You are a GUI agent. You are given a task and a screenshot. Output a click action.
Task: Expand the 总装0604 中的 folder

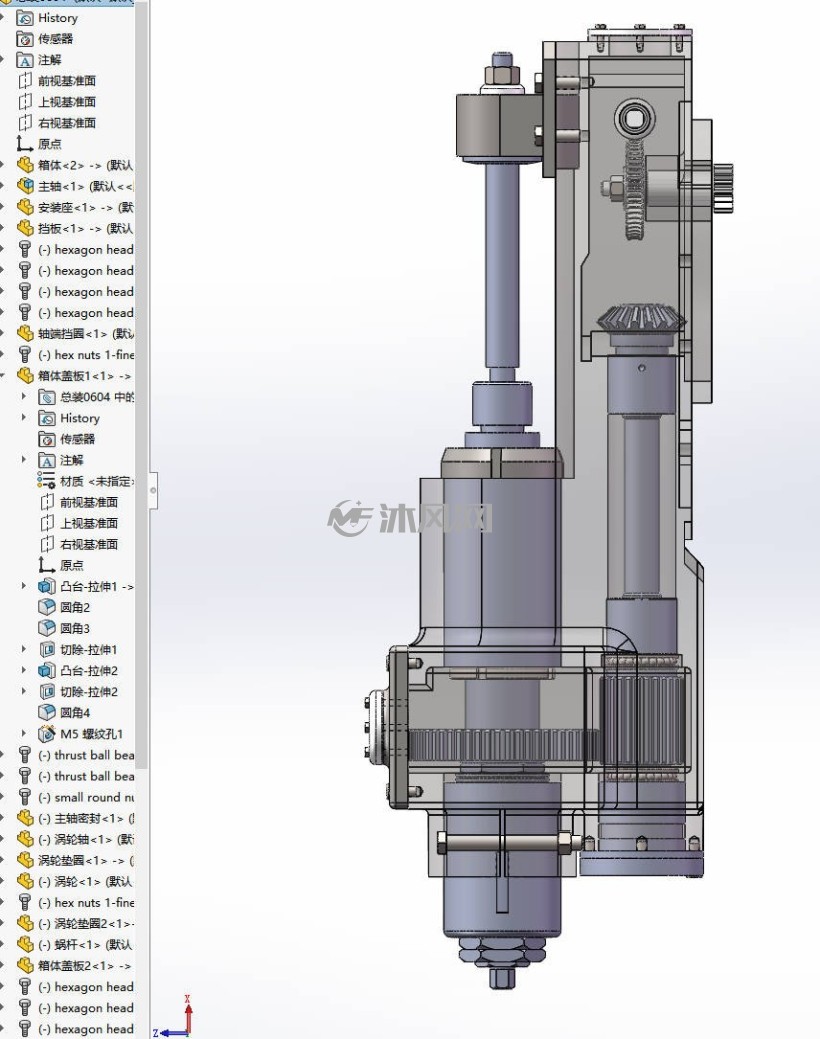(x=24, y=397)
